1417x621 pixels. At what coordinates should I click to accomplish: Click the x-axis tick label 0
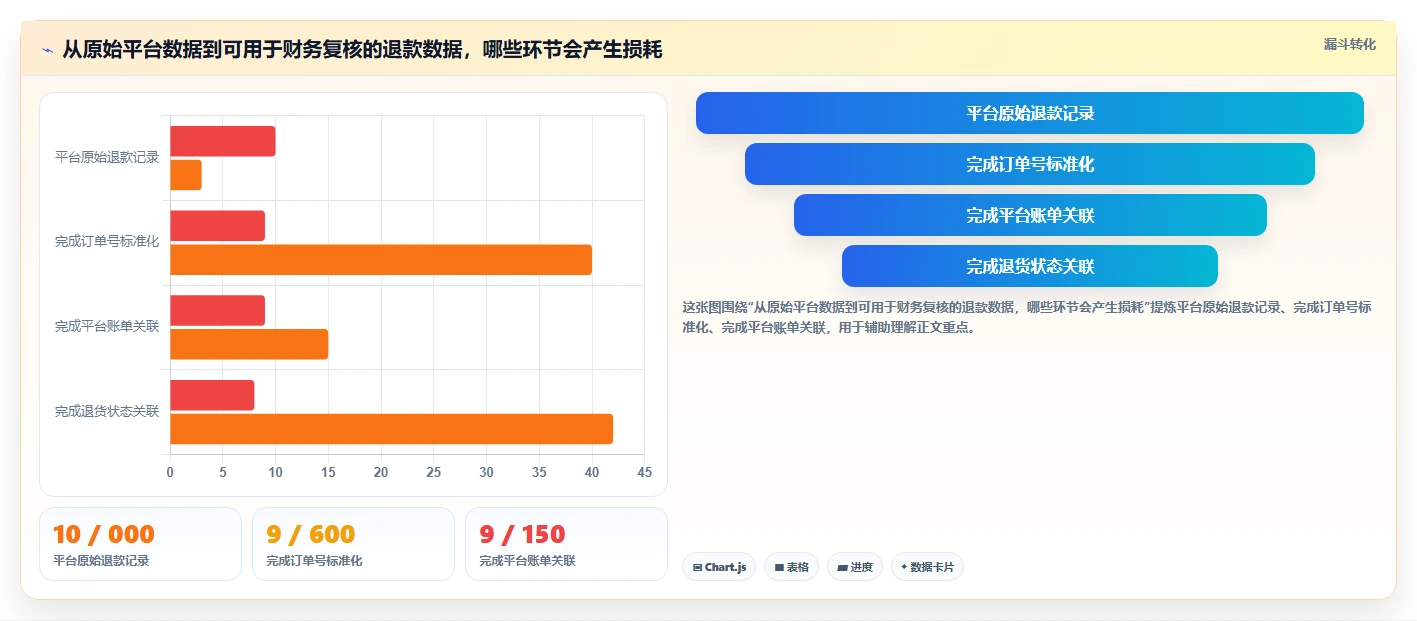pos(170,472)
